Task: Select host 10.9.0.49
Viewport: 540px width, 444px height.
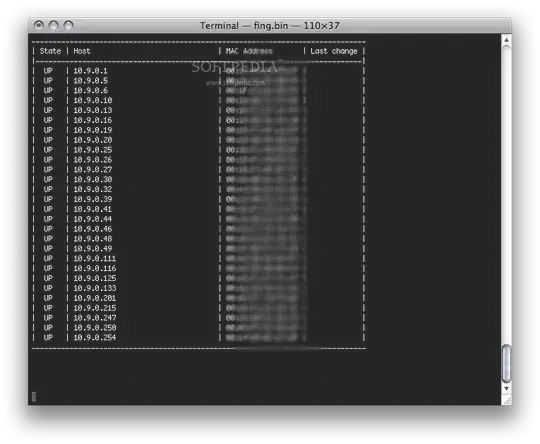Action: [x=93, y=249]
